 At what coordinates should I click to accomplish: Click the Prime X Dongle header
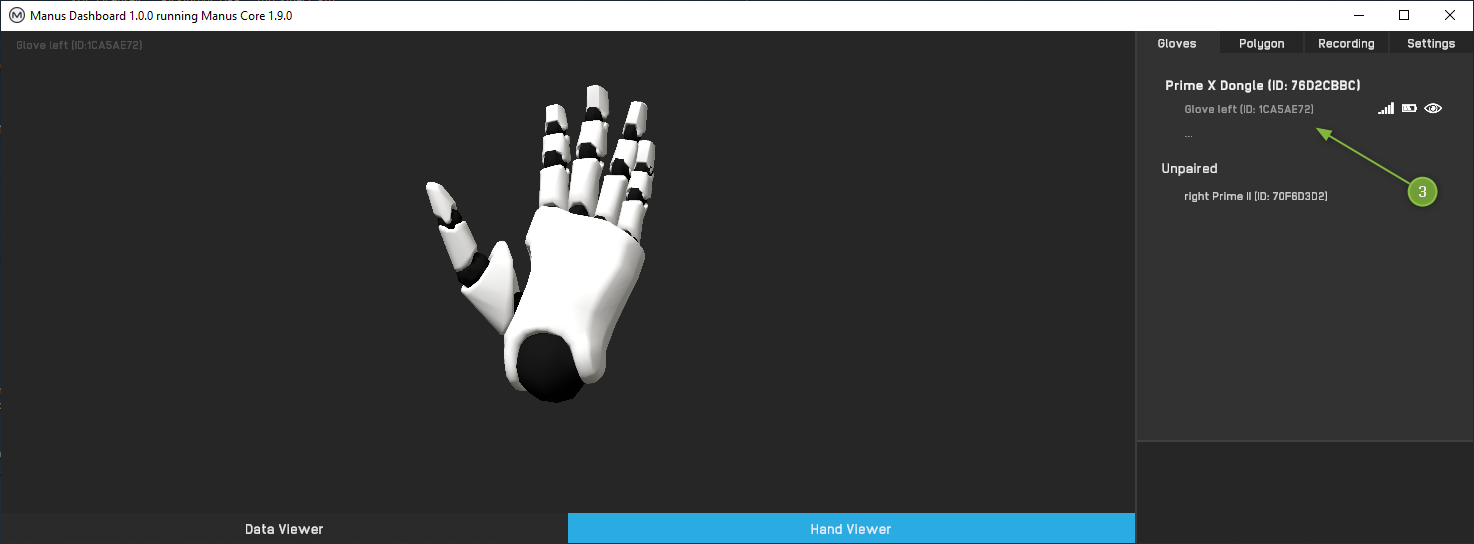pyautogui.click(x=1262, y=86)
